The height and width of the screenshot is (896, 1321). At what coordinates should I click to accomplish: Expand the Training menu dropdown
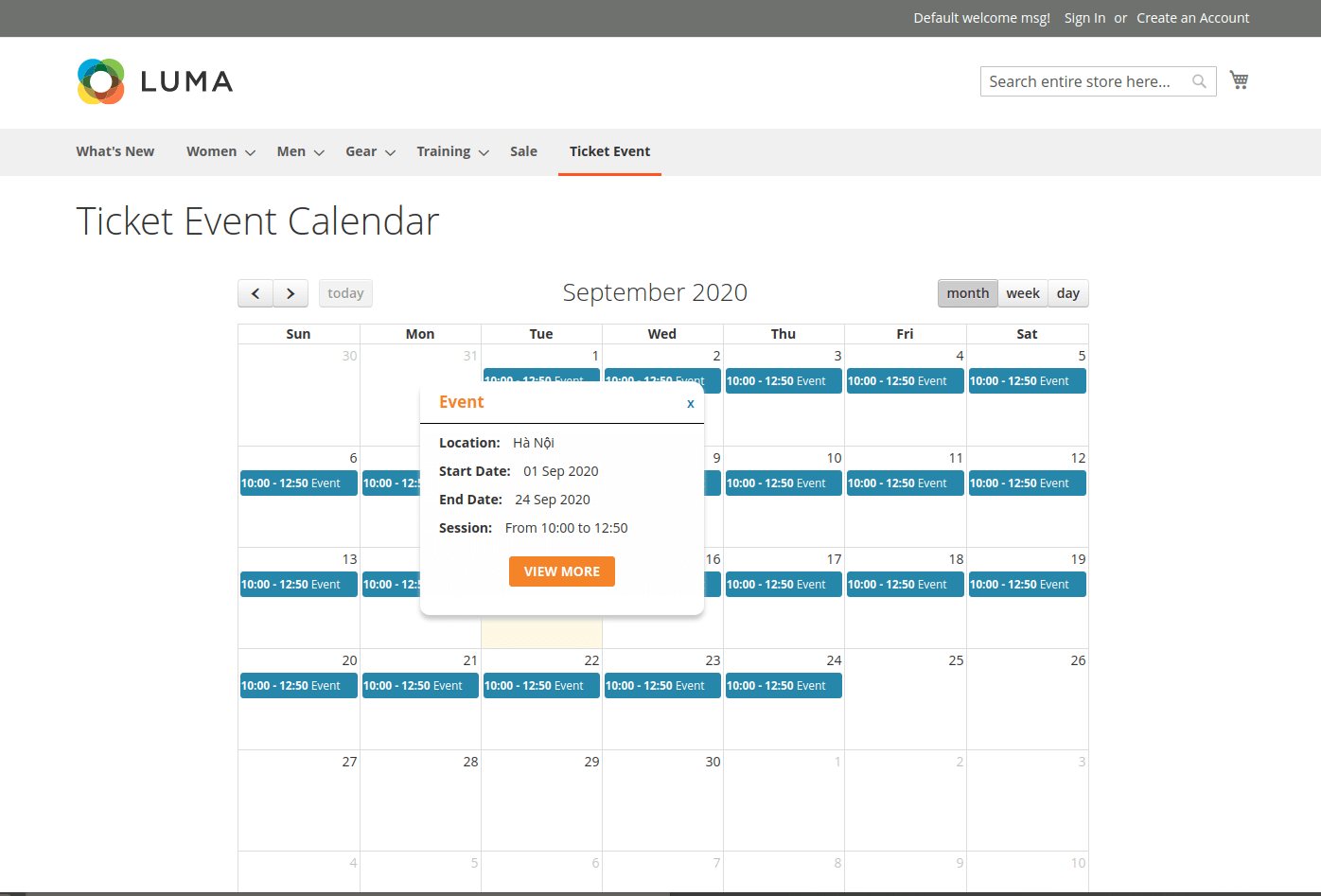click(x=484, y=152)
